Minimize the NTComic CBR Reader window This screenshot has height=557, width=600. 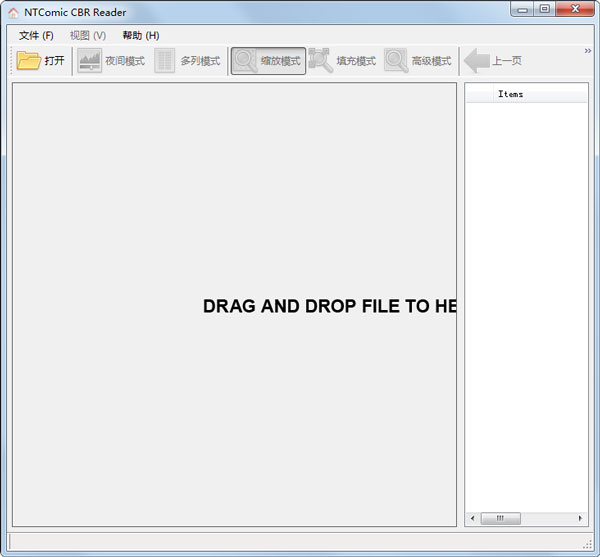pyautogui.click(x=522, y=9)
